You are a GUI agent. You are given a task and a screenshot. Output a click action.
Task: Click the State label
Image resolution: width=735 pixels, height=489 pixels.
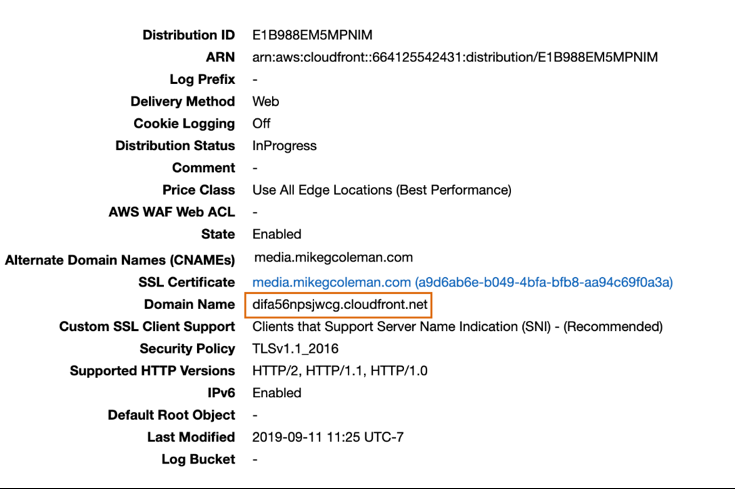(x=218, y=234)
